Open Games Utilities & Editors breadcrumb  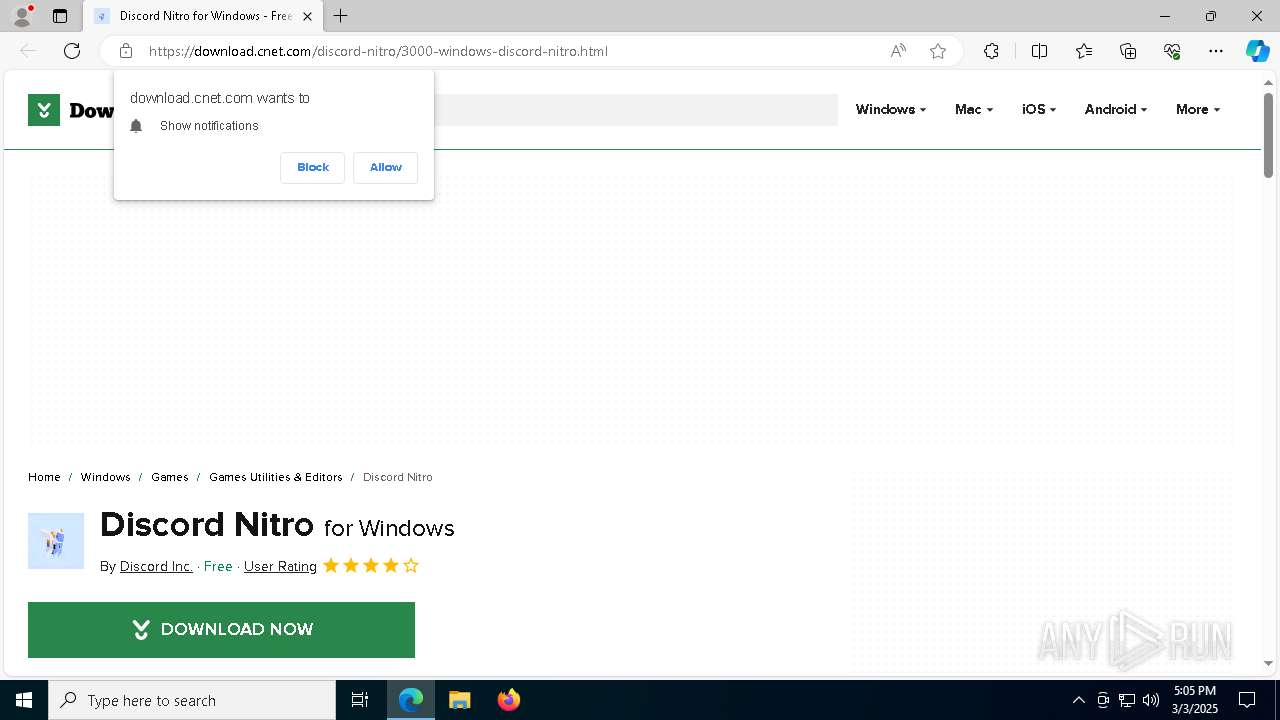276,477
